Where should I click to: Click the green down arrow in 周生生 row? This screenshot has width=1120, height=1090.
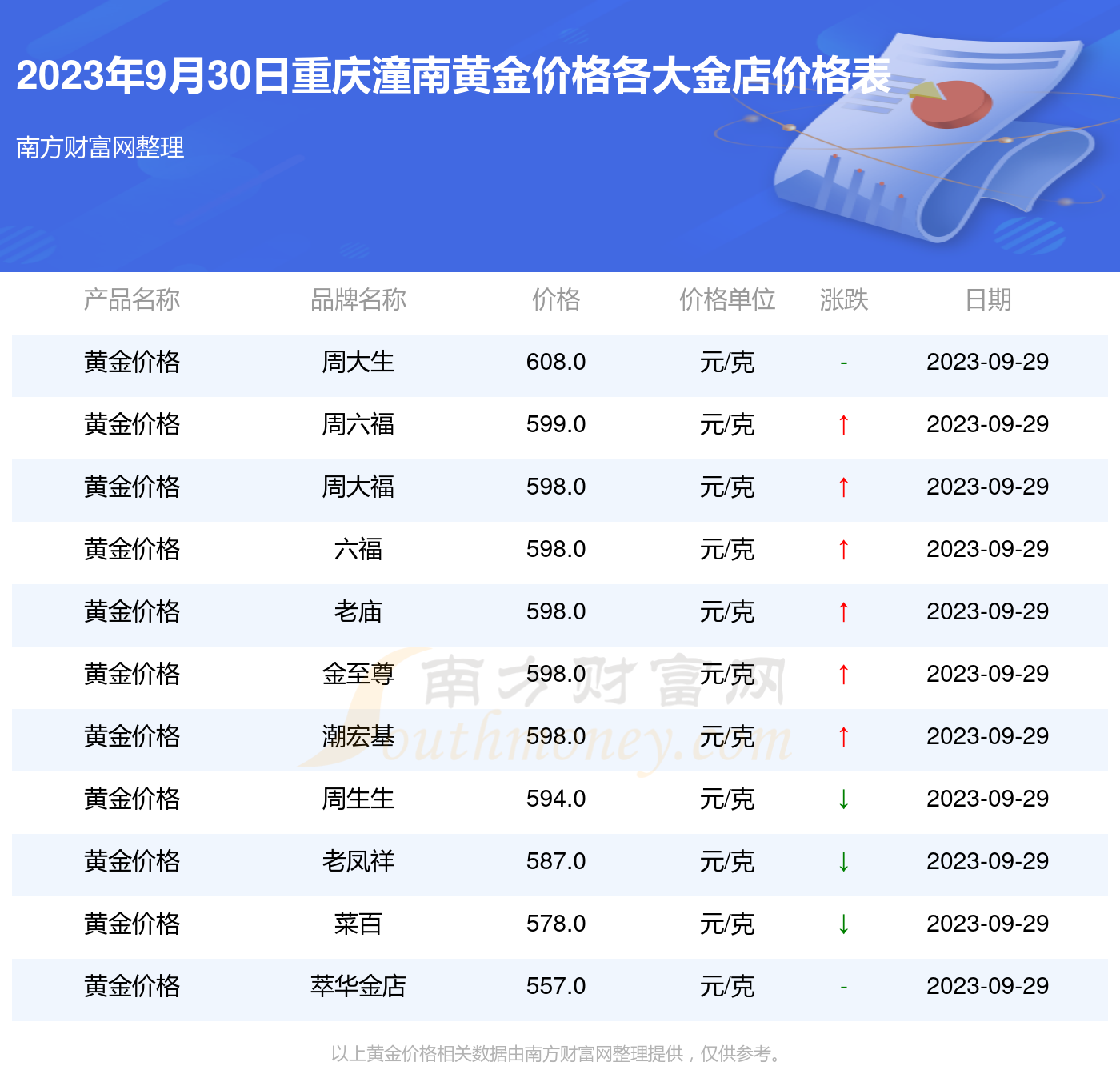pyautogui.click(x=843, y=799)
